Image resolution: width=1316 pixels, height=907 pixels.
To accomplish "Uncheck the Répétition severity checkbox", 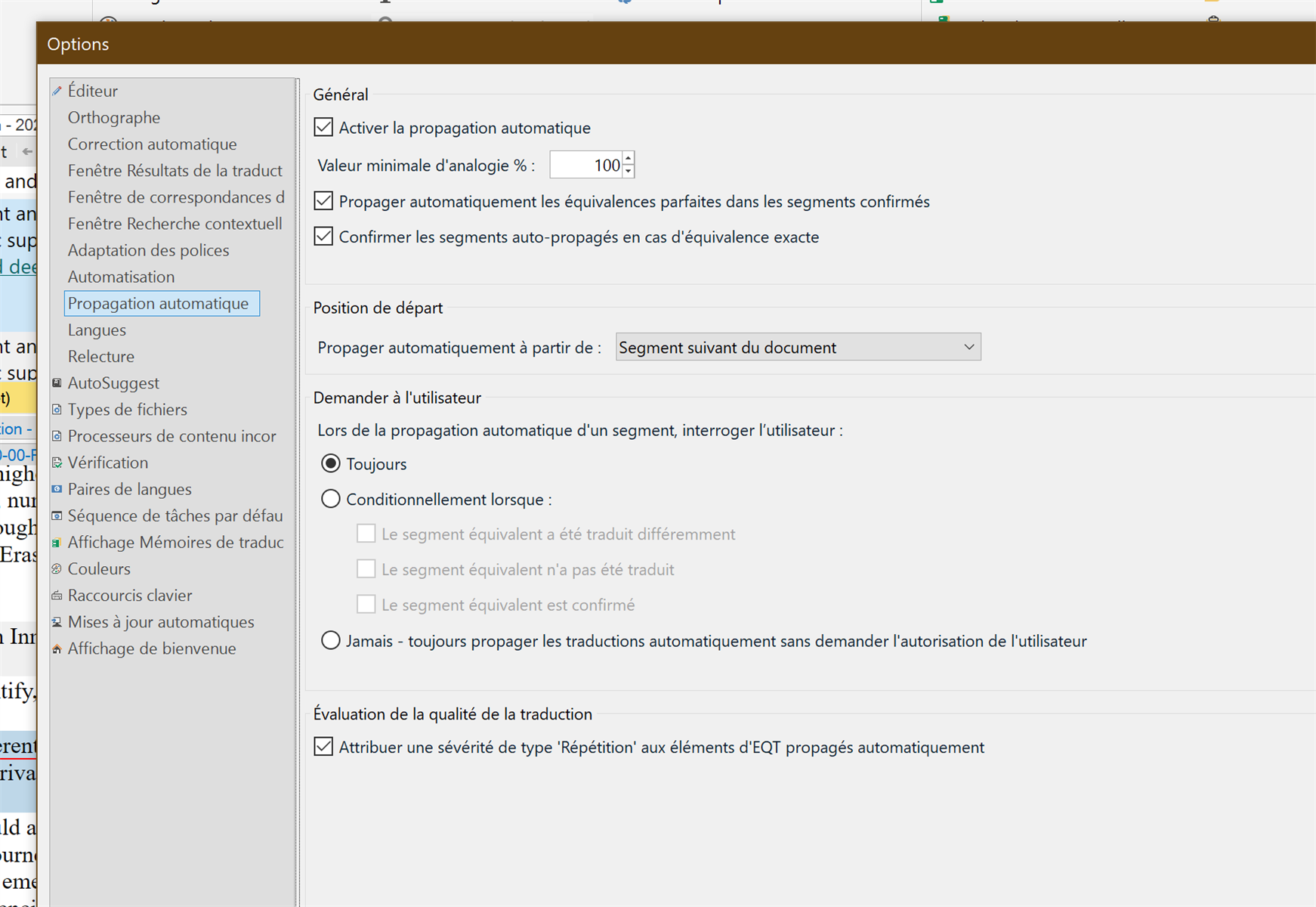I will click(323, 746).
